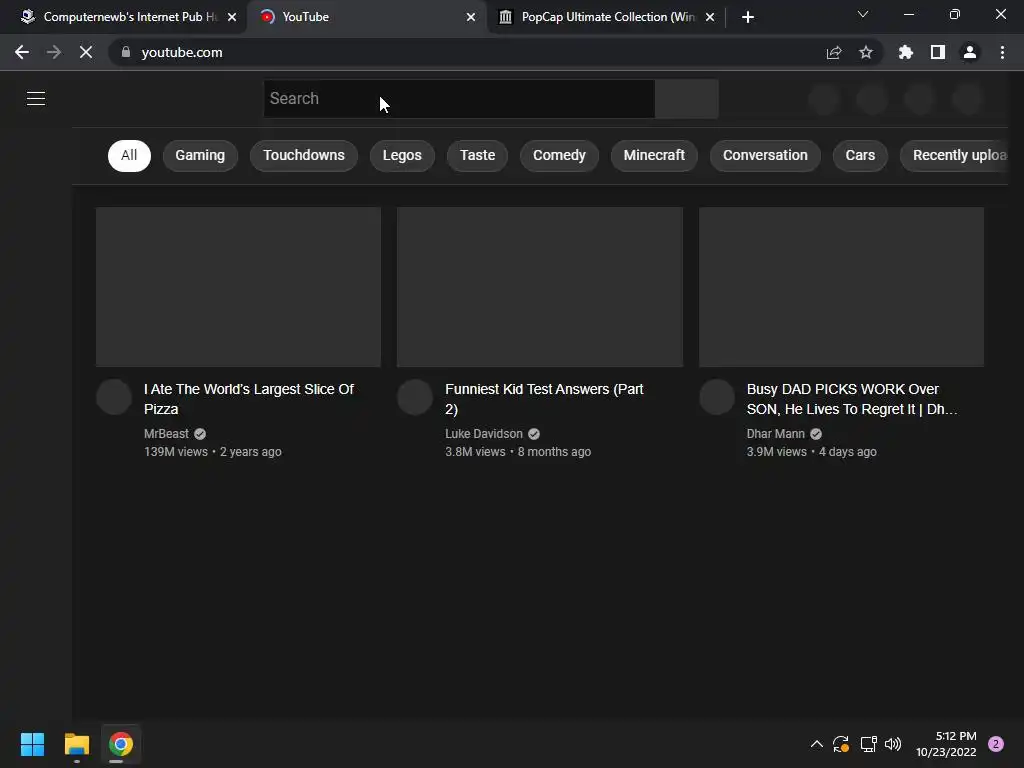The image size is (1024, 768).
Task: Open the network tray icon
Action: click(868, 744)
